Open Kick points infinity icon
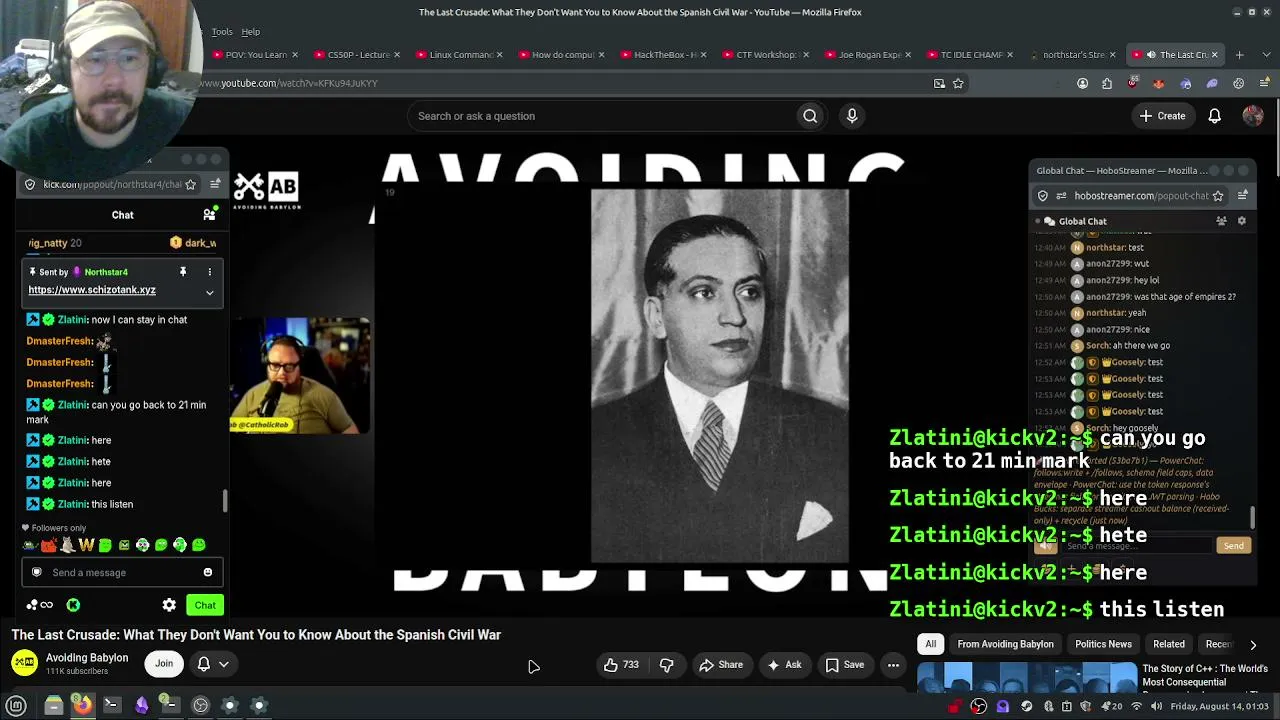Screen dimensions: 1280x720 [40, 605]
